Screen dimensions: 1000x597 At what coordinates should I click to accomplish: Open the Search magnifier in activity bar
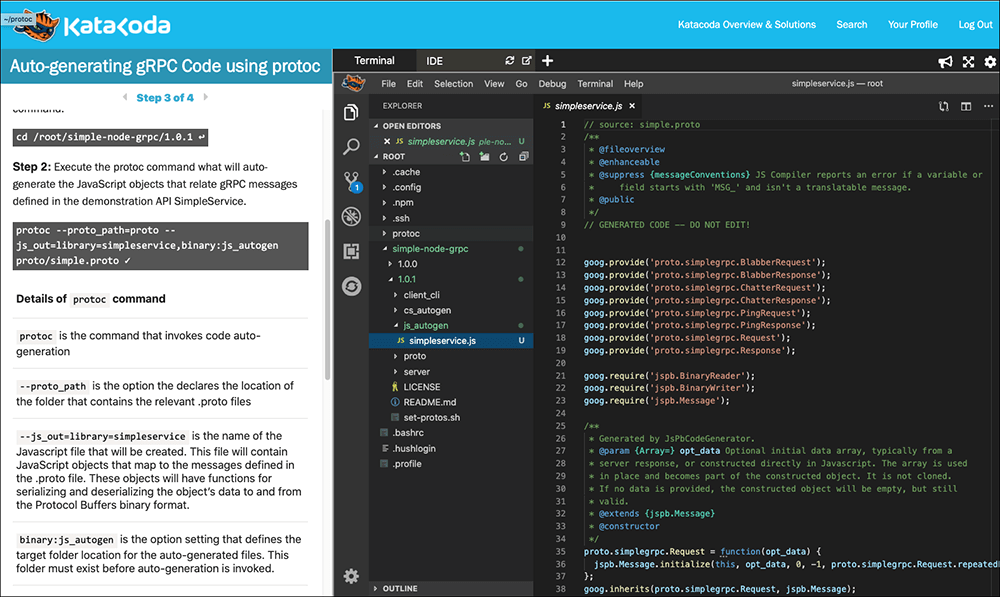coord(351,147)
